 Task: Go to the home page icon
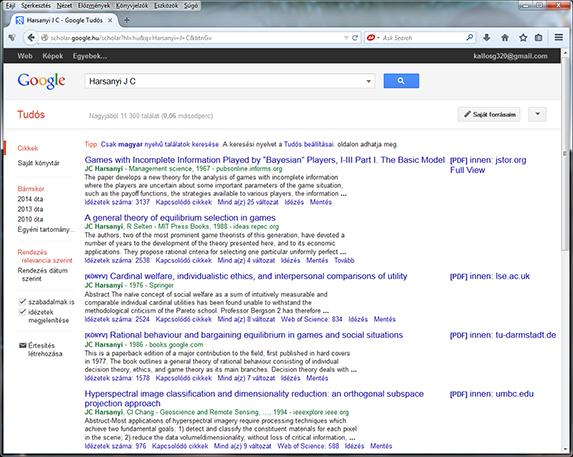tap(505, 38)
